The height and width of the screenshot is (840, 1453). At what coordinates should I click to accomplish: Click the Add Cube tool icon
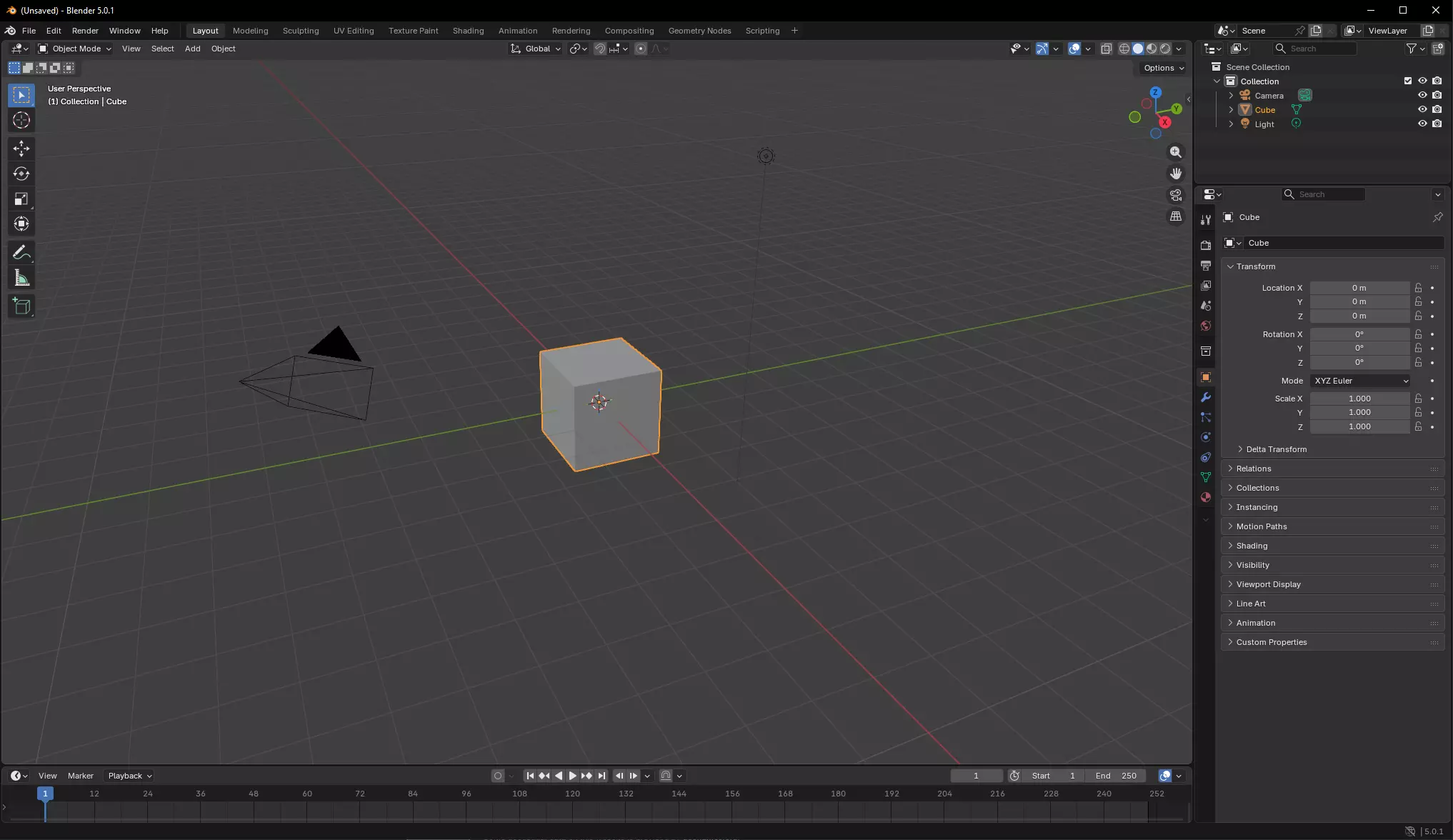click(21, 306)
